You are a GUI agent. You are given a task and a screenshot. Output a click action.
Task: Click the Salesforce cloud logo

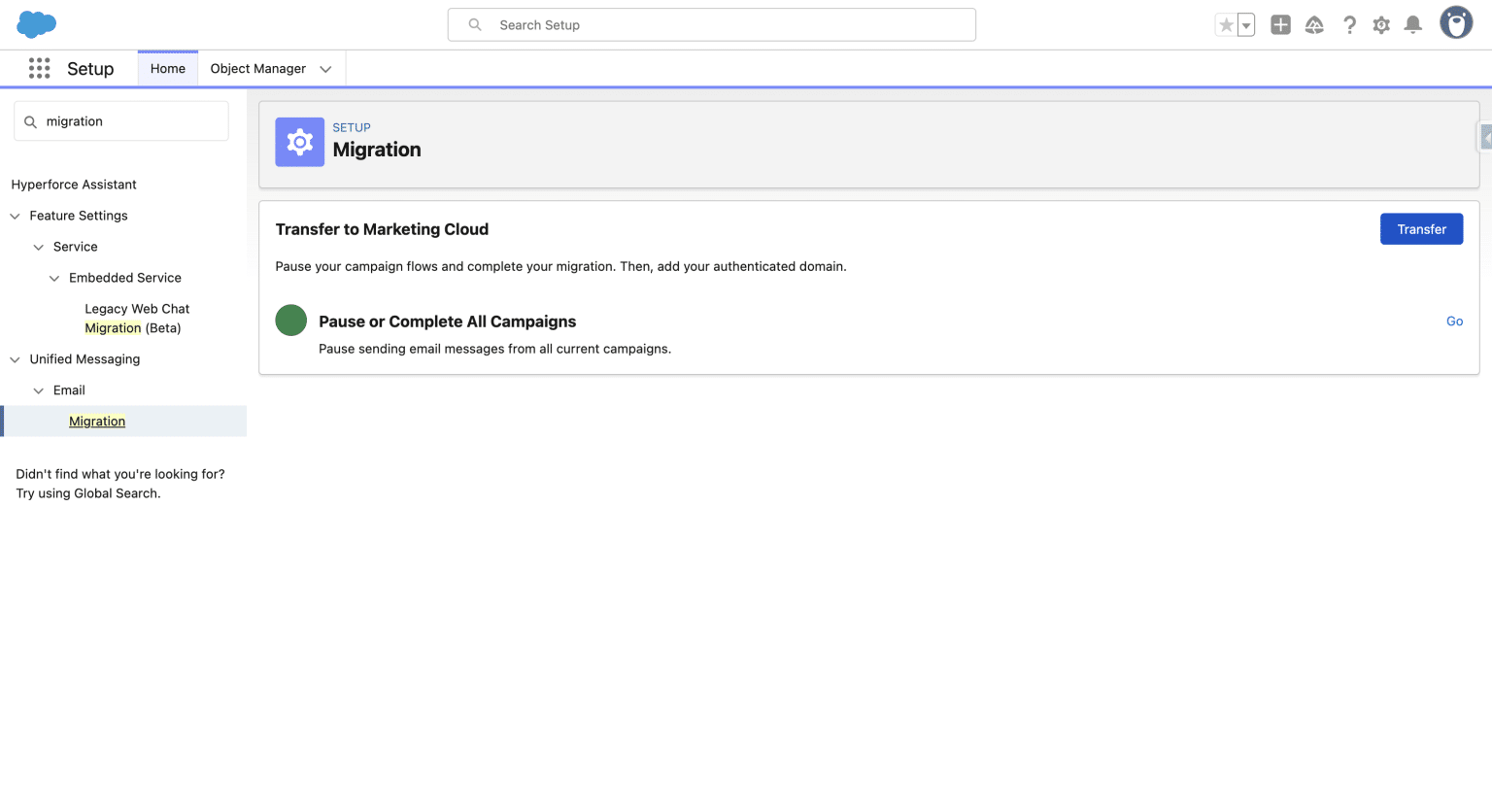pos(37,24)
